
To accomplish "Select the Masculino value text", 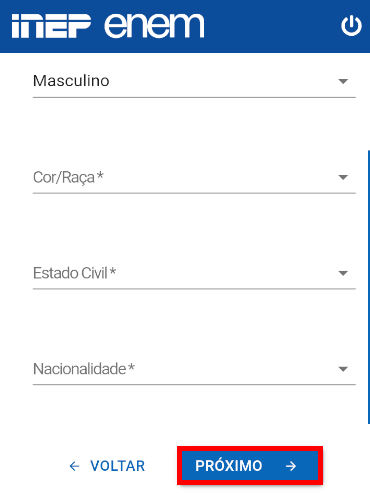I will click(71, 81).
